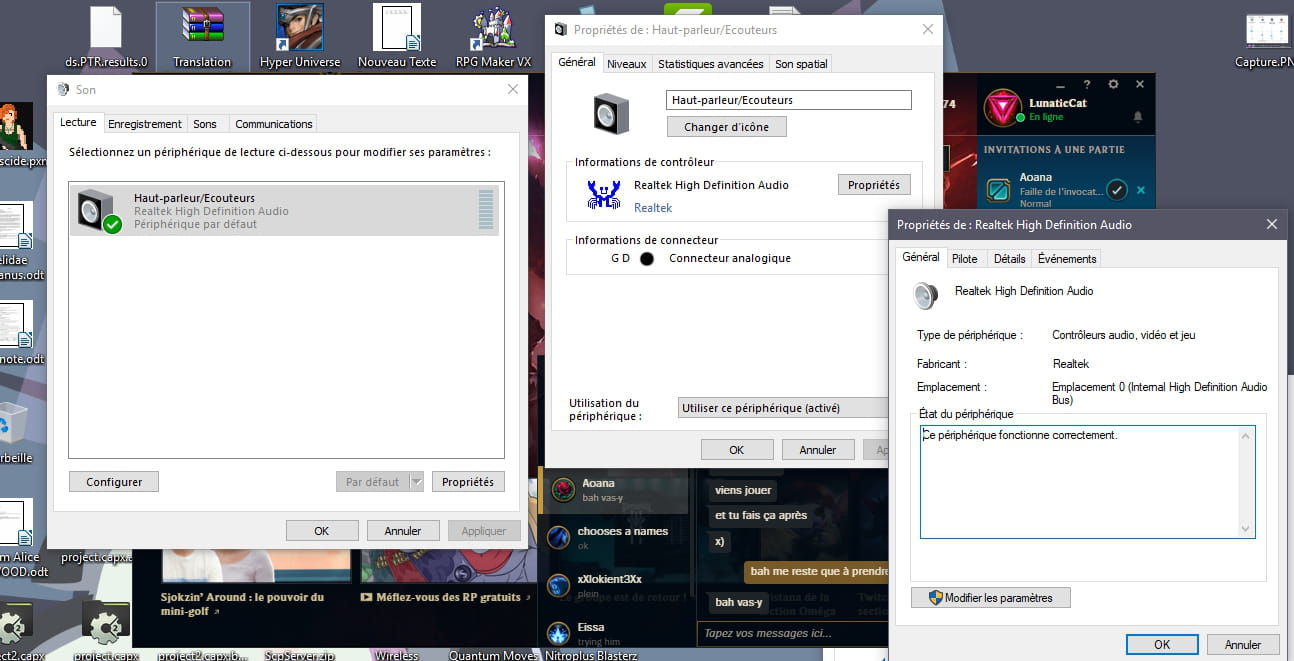Expand the Par défaut dropdown arrow

pyautogui.click(x=416, y=482)
